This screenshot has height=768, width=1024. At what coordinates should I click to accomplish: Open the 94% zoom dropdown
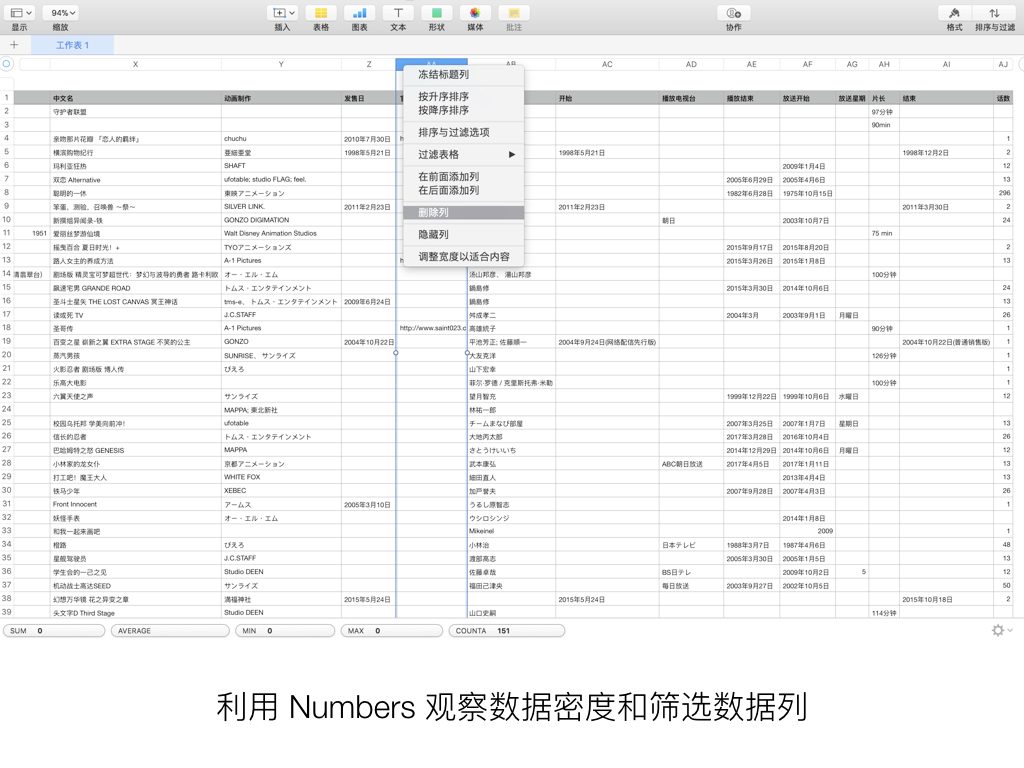63,13
